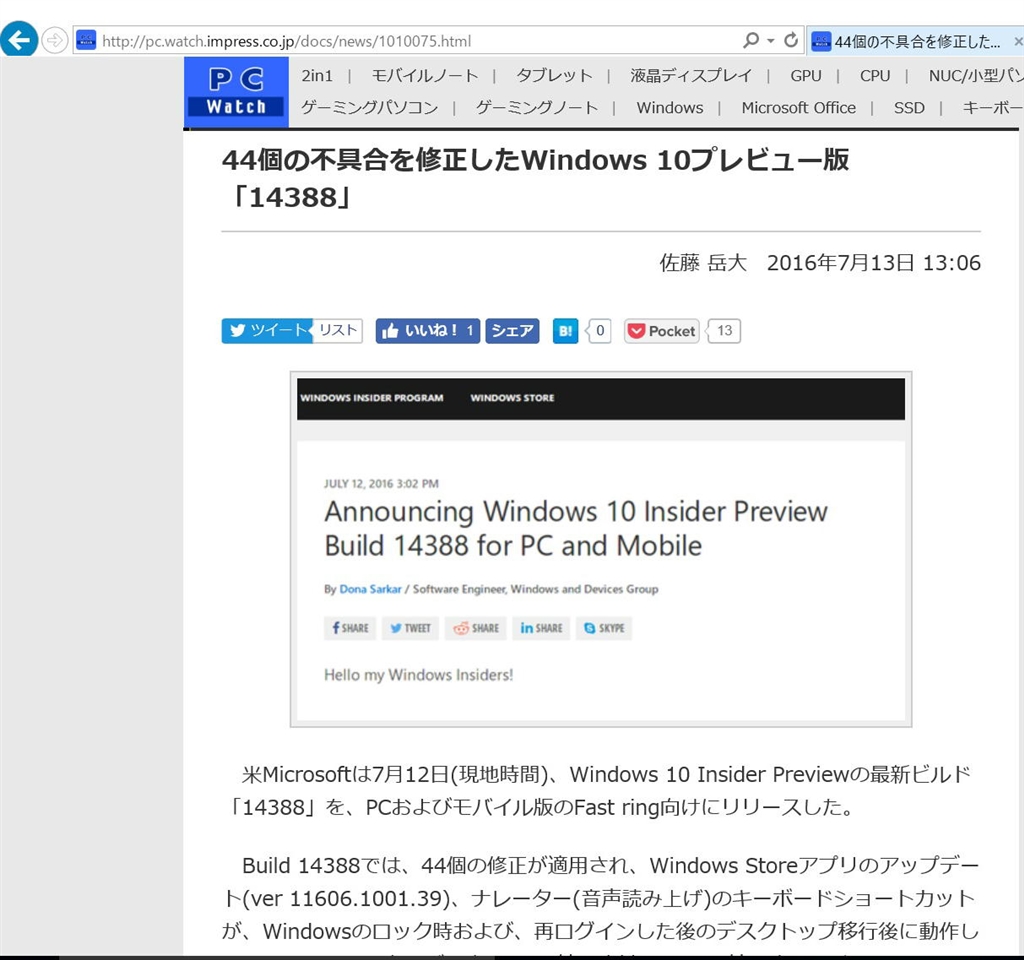Click the Pocket count 13
The width and height of the screenshot is (1024, 960).
click(724, 331)
